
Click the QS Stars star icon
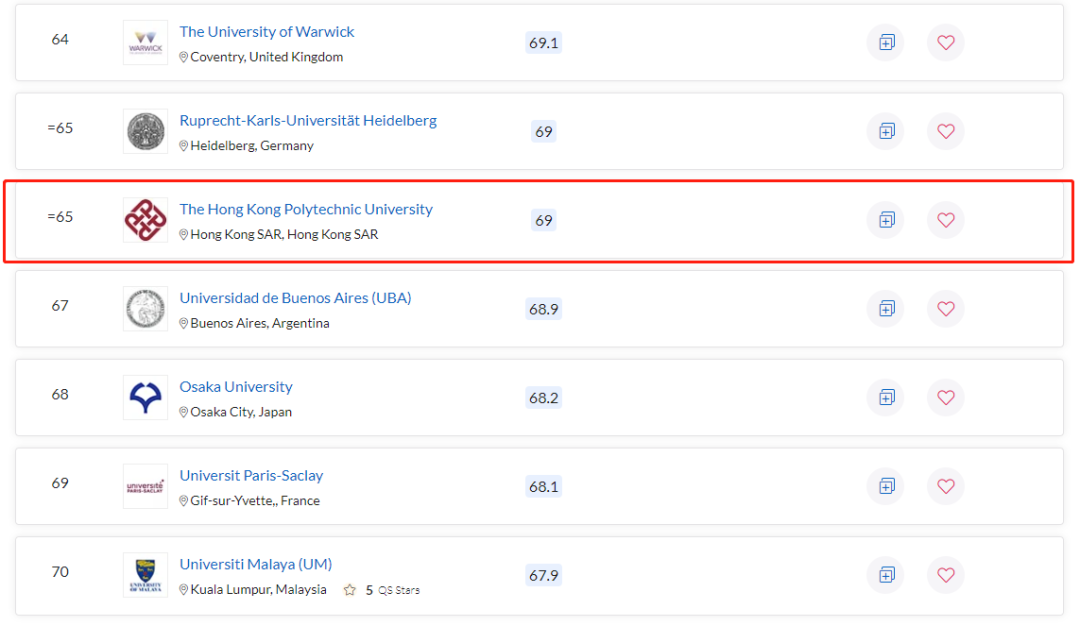click(350, 590)
